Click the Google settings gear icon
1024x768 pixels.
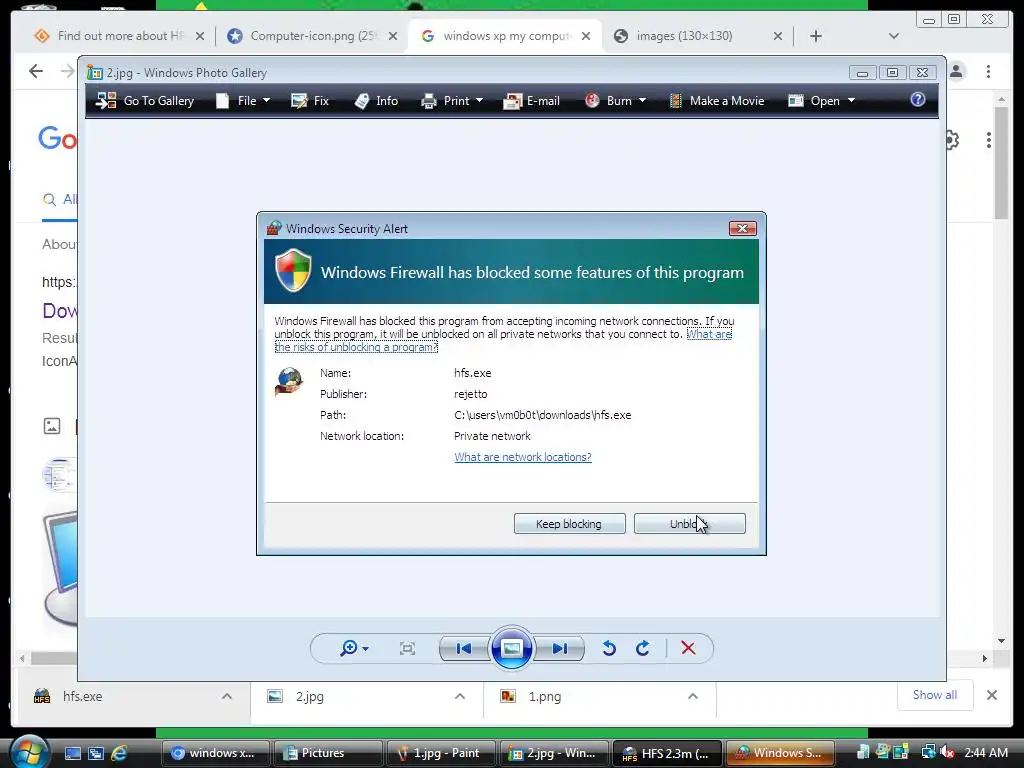pos(952,140)
